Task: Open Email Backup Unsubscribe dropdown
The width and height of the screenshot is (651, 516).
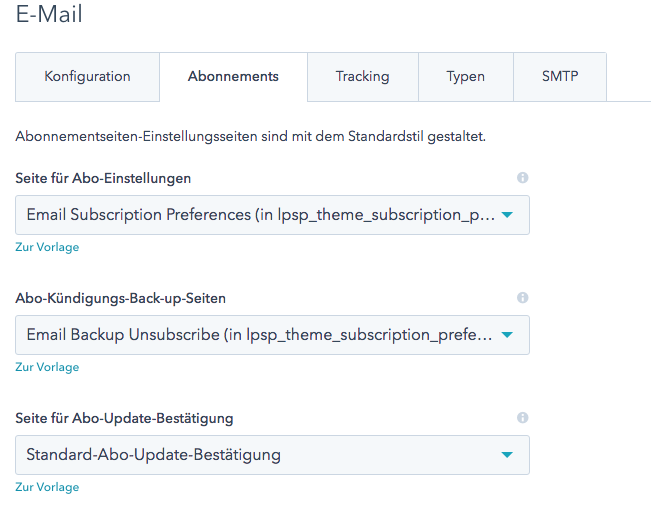Action: tap(272, 335)
